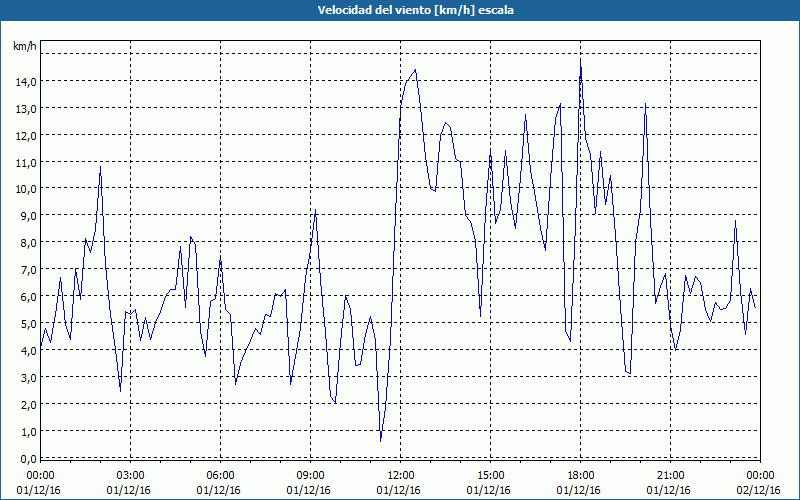
Task: Click the '7,0' y-axis label
Action: click(x=28, y=269)
